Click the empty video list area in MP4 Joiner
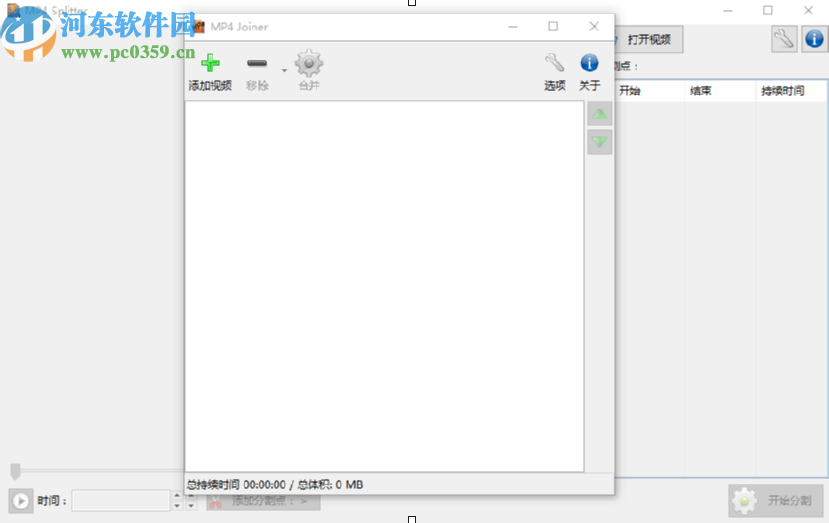The height and width of the screenshot is (523, 829). pyautogui.click(x=384, y=286)
